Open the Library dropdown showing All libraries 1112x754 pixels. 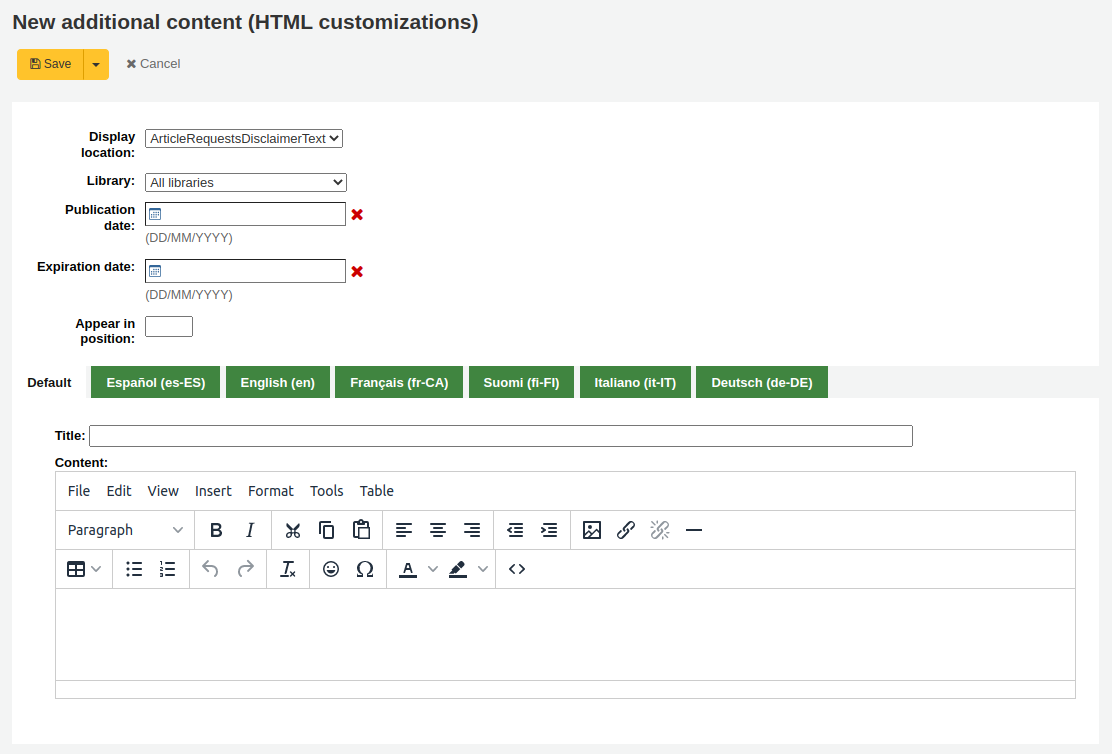pyautogui.click(x=245, y=182)
